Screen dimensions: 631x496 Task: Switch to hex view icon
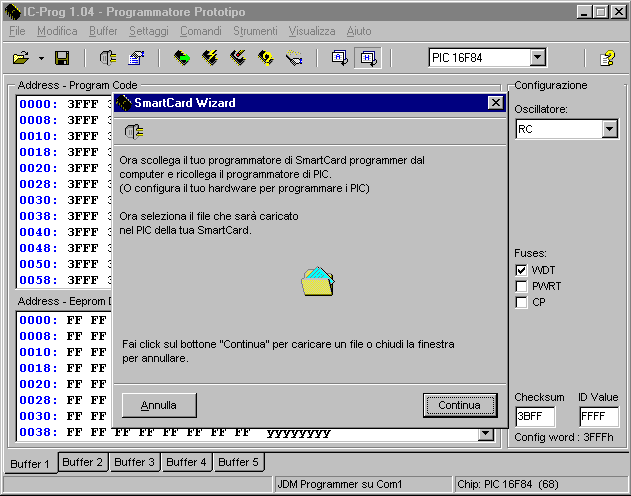coord(368,58)
